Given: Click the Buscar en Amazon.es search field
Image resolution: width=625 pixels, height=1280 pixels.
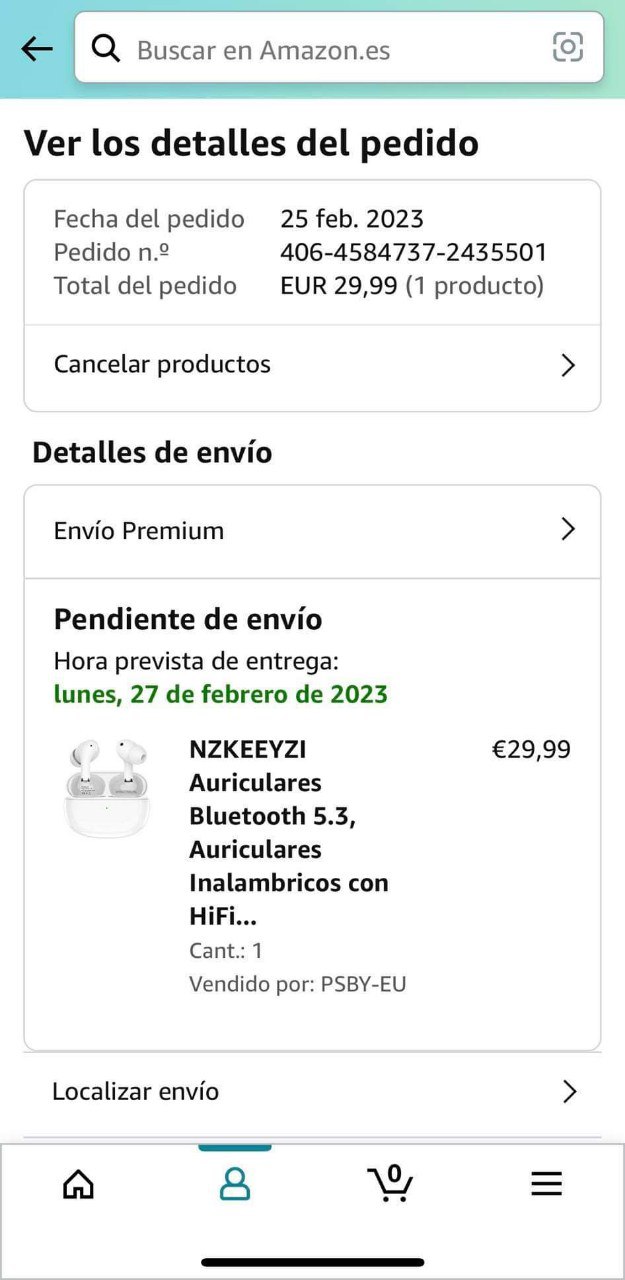Looking at the screenshot, I should [x=330, y=49].
